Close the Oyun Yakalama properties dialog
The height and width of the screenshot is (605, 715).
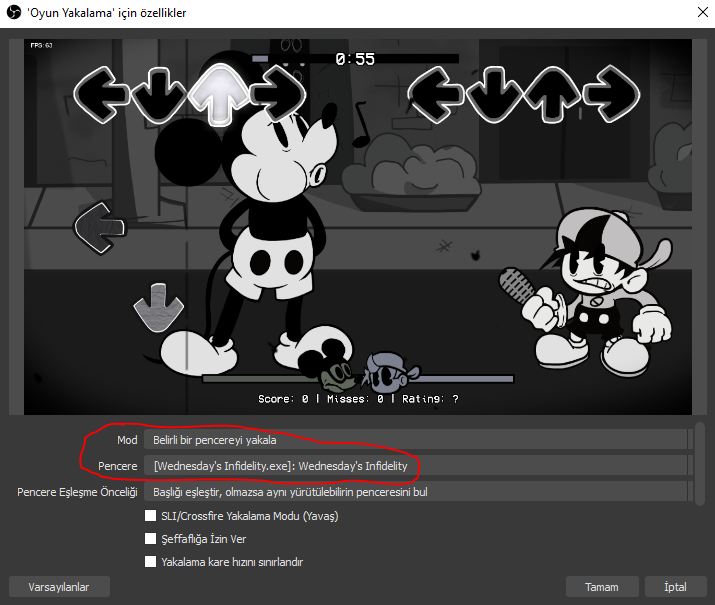[703, 12]
